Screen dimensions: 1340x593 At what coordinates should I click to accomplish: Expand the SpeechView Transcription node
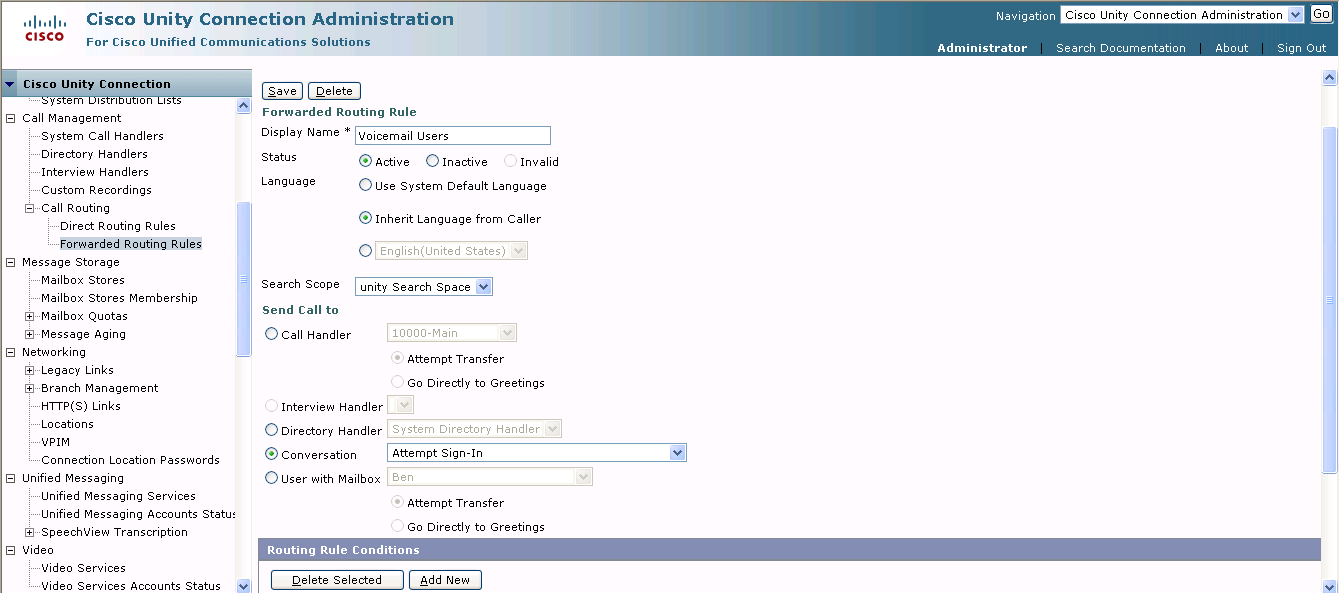tap(30, 532)
